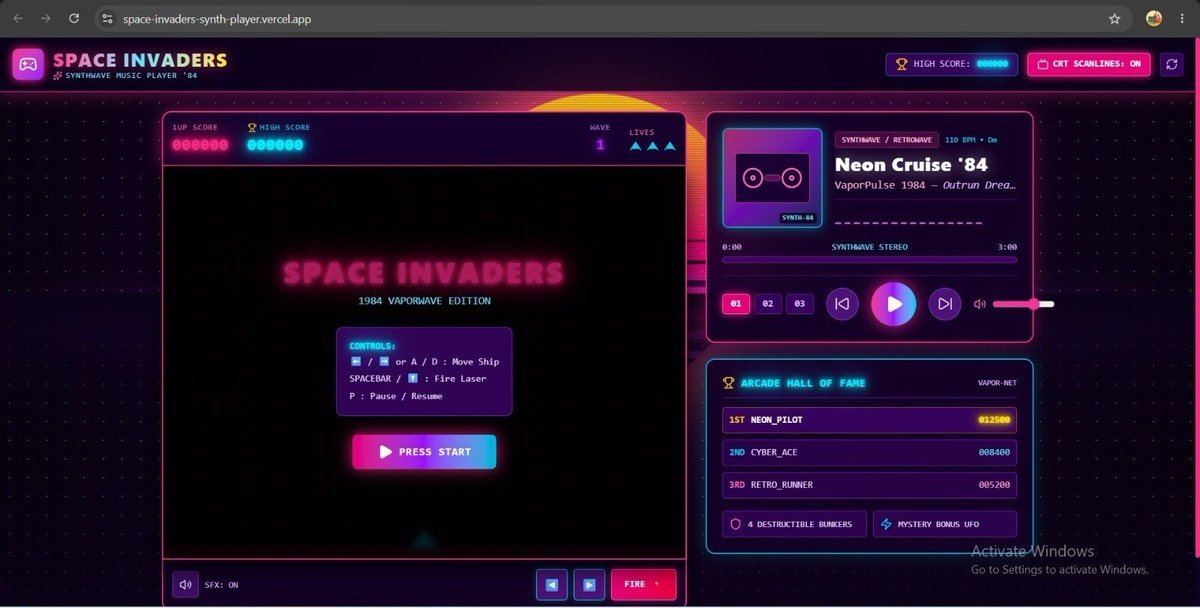Toggle SFX sound speaker icon
The height and width of the screenshot is (608, 1200).
click(x=185, y=584)
